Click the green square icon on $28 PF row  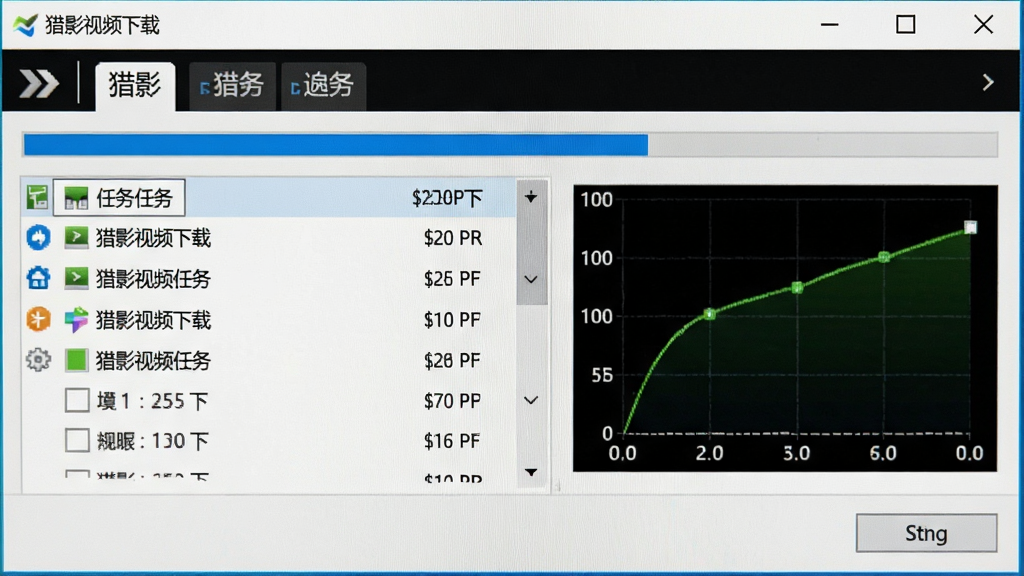(x=76, y=360)
